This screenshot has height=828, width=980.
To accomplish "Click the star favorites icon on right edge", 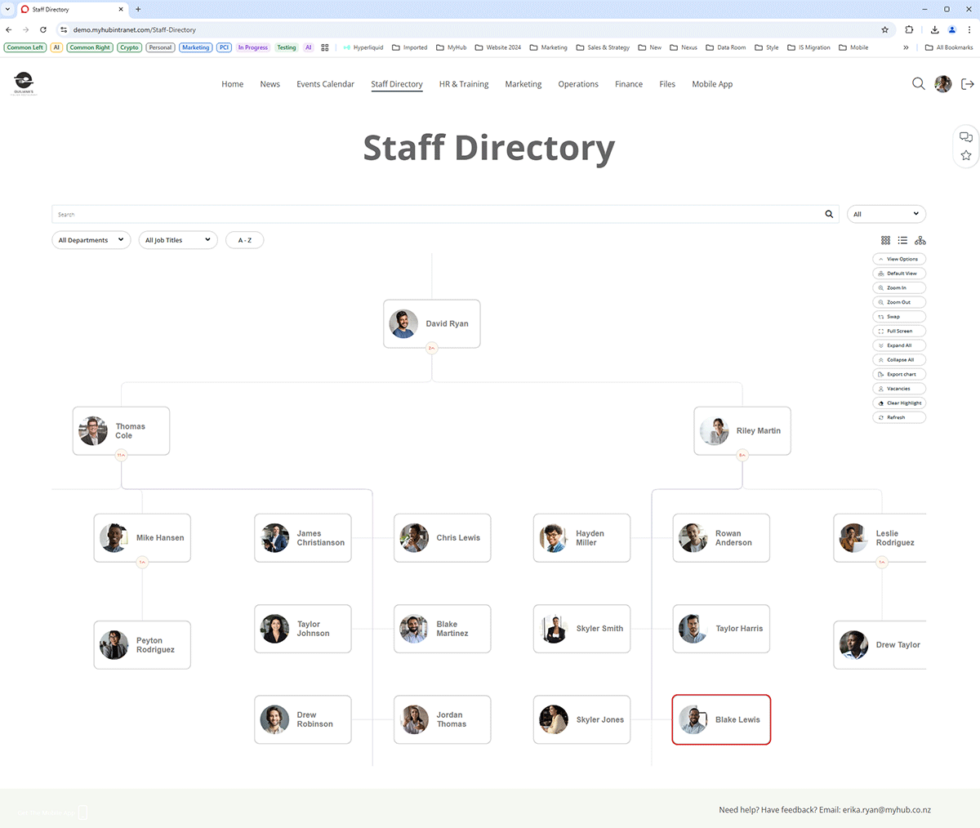I will [x=965, y=154].
